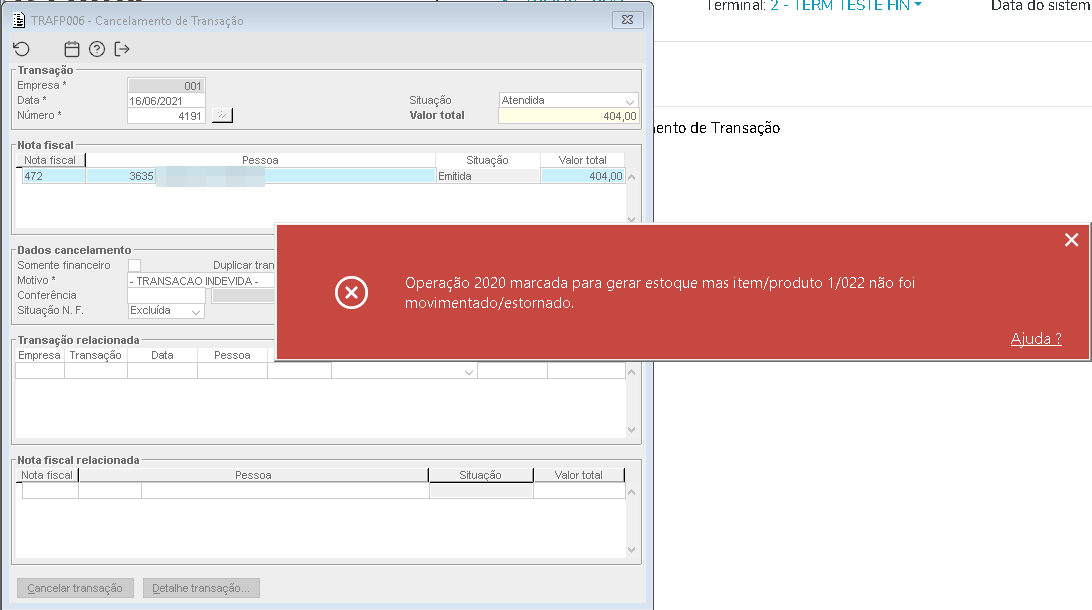The width and height of the screenshot is (1092, 610).
Task: Click the Cancelar transação button
Action: click(x=75, y=588)
